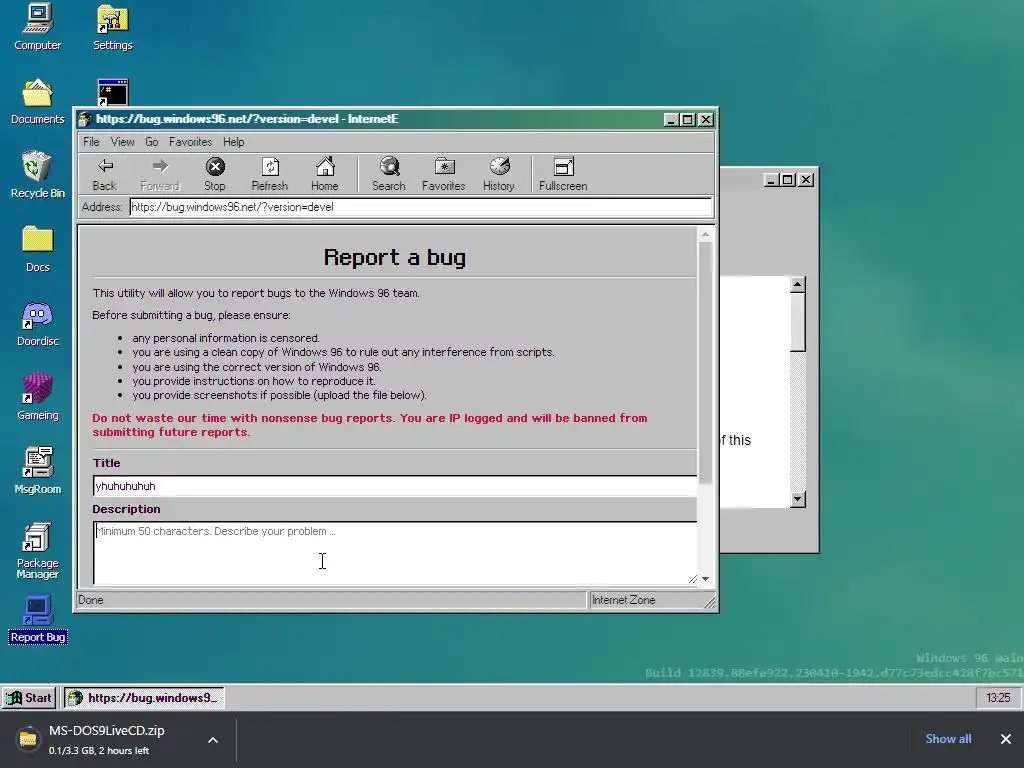Open the Favorites menu in menu bar
Screen dimensions: 1024x768
tap(191, 142)
